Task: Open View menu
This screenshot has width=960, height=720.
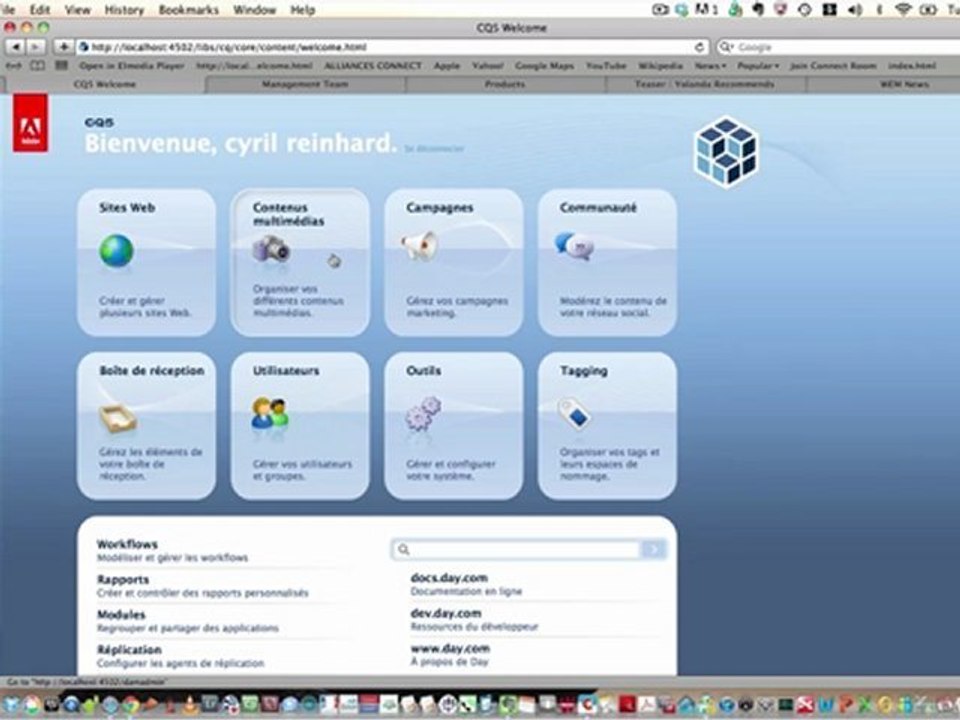Action: click(78, 10)
